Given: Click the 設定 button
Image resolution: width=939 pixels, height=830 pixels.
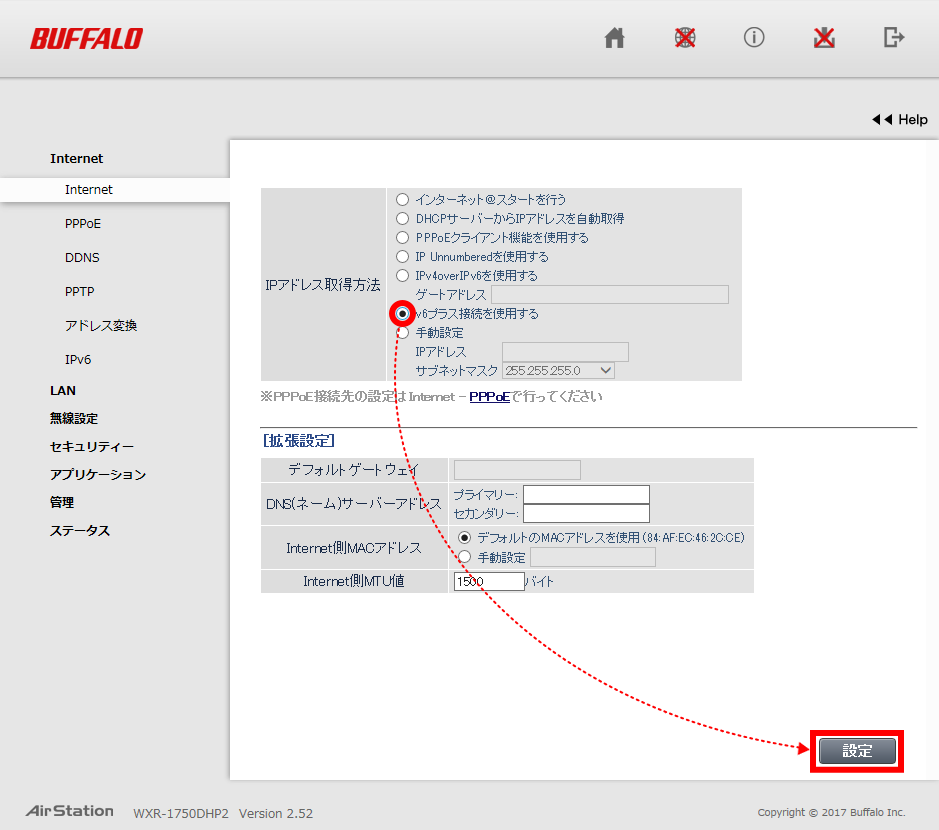Looking at the screenshot, I should click(x=856, y=751).
